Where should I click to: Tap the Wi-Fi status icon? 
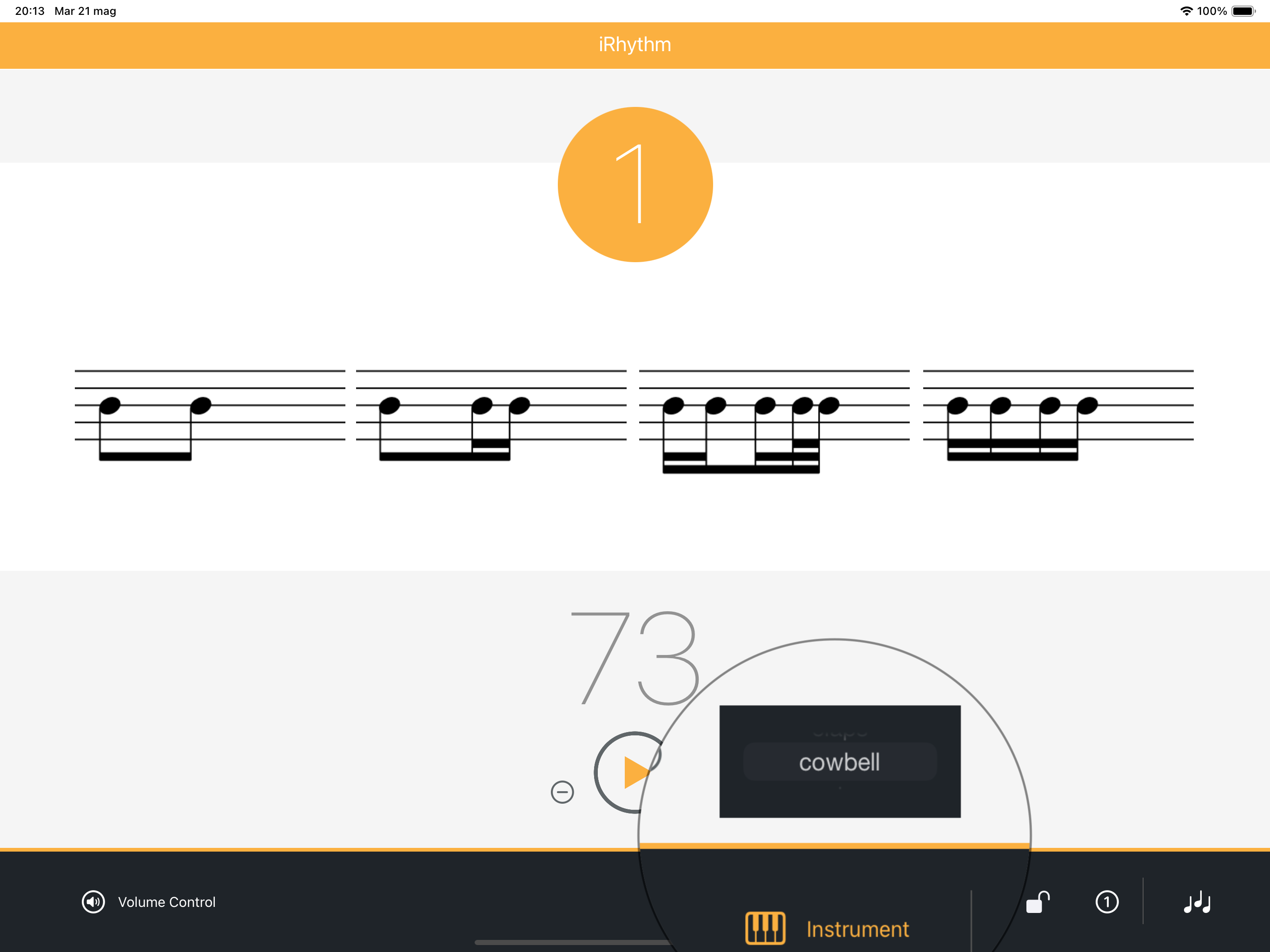(1186, 11)
